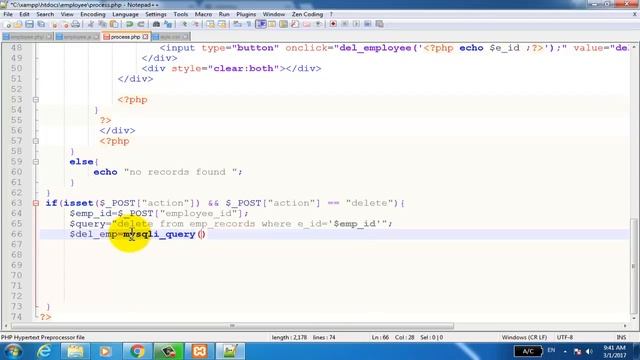Image resolution: width=640 pixels, height=360 pixels.
Task: Toggle the highlighted Indent Guide button
Action: [260, 24]
